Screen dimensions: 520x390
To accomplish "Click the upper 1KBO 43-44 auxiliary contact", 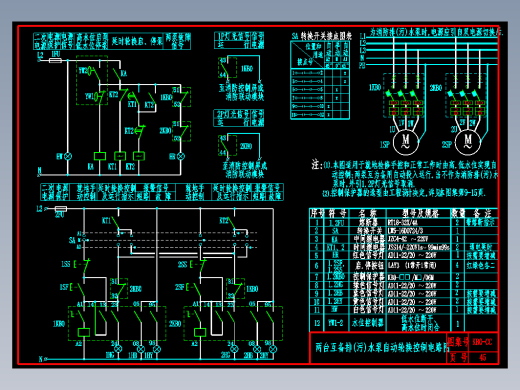I will [x=227, y=68].
